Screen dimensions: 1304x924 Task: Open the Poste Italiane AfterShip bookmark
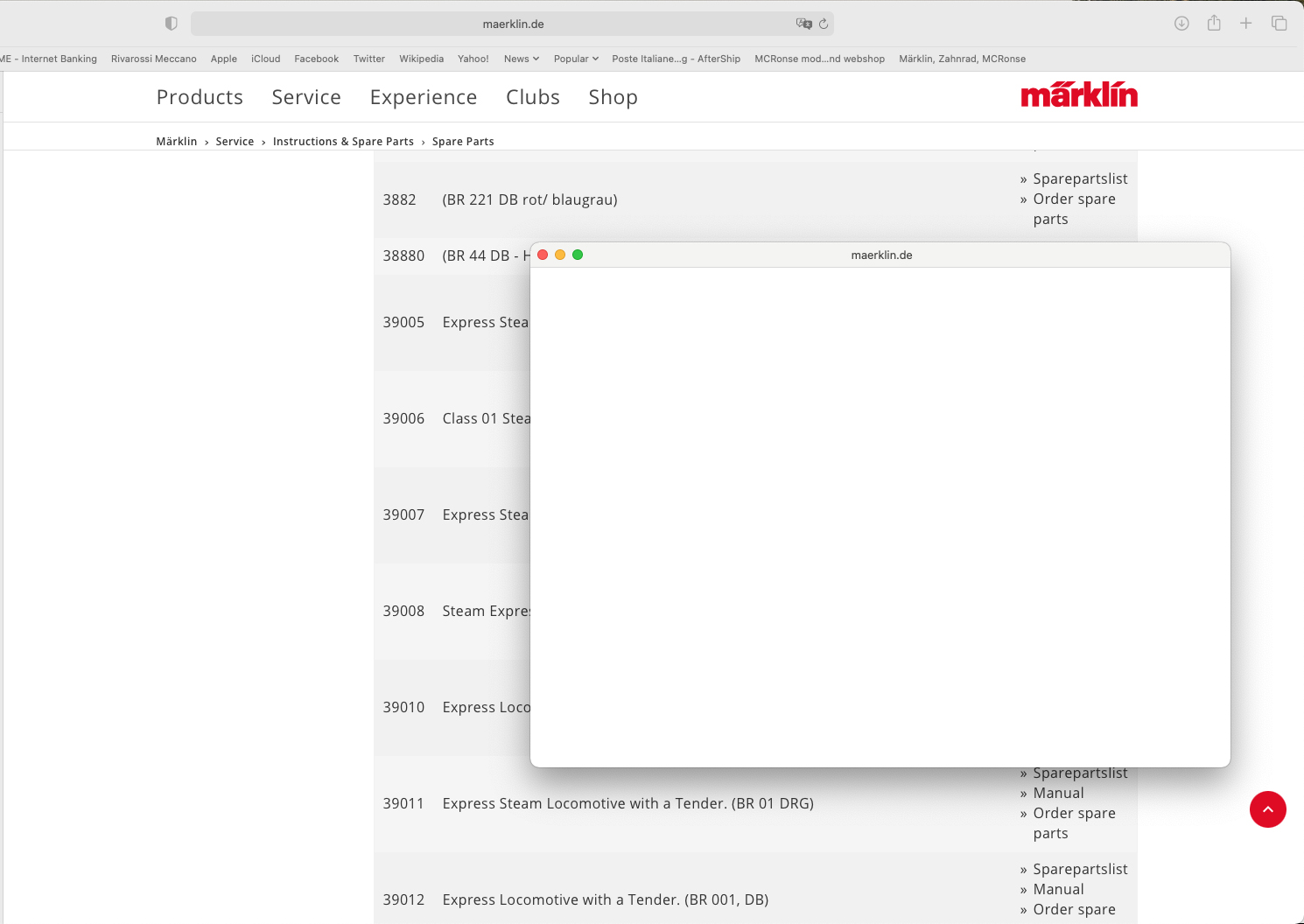[x=677, y=59]
